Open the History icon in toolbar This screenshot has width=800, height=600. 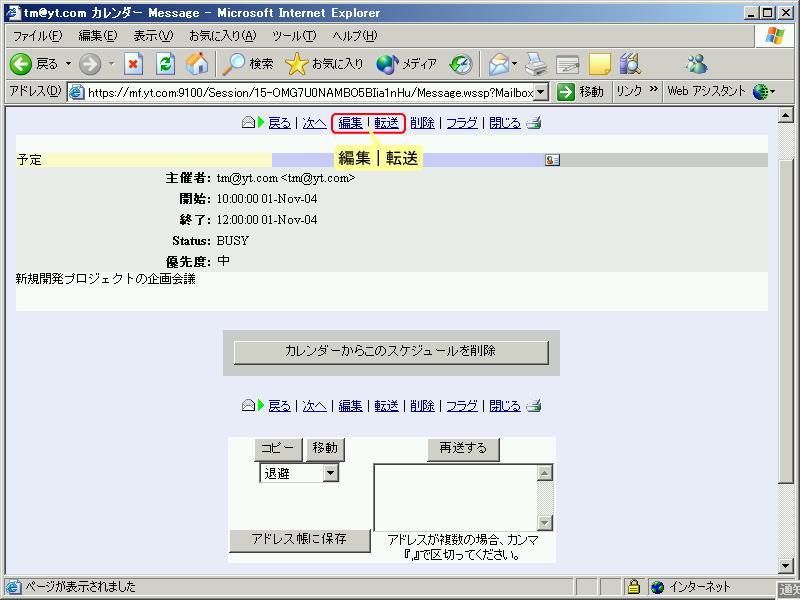[460, 64]
